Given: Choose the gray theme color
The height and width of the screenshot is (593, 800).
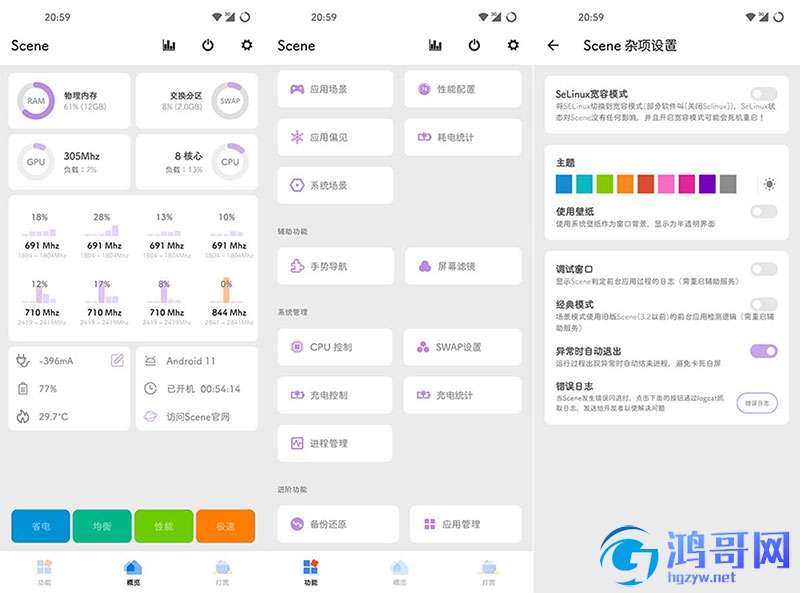Looking at the screenshot, I should (728, 184).
